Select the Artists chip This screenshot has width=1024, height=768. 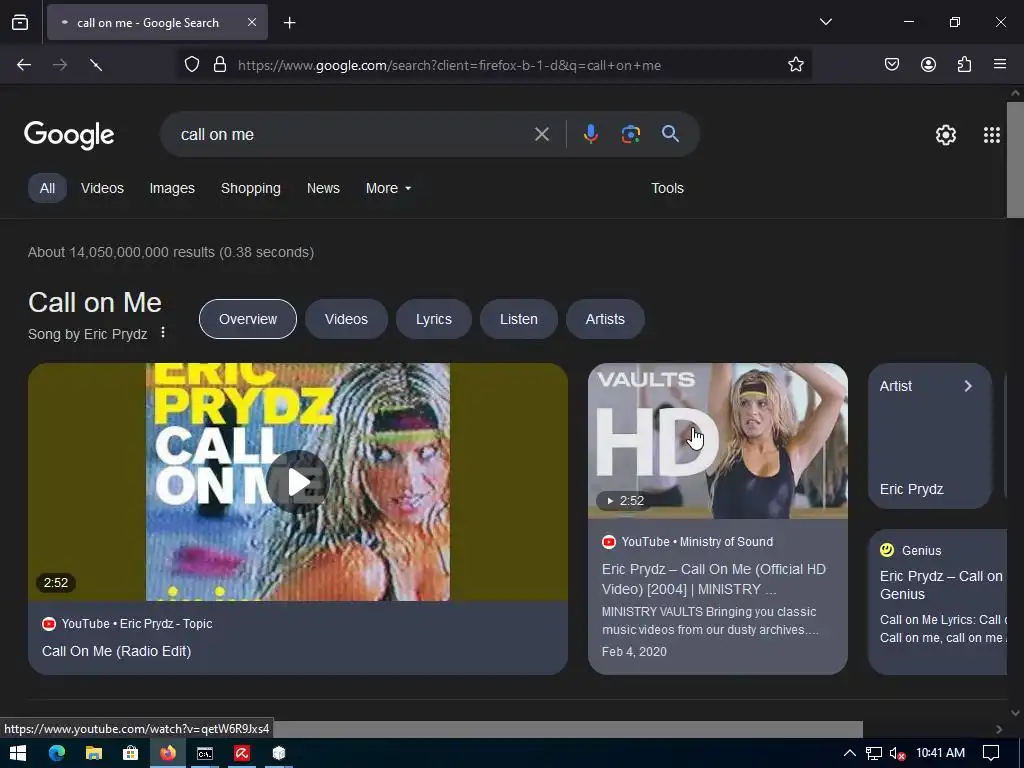click(605, 319)
